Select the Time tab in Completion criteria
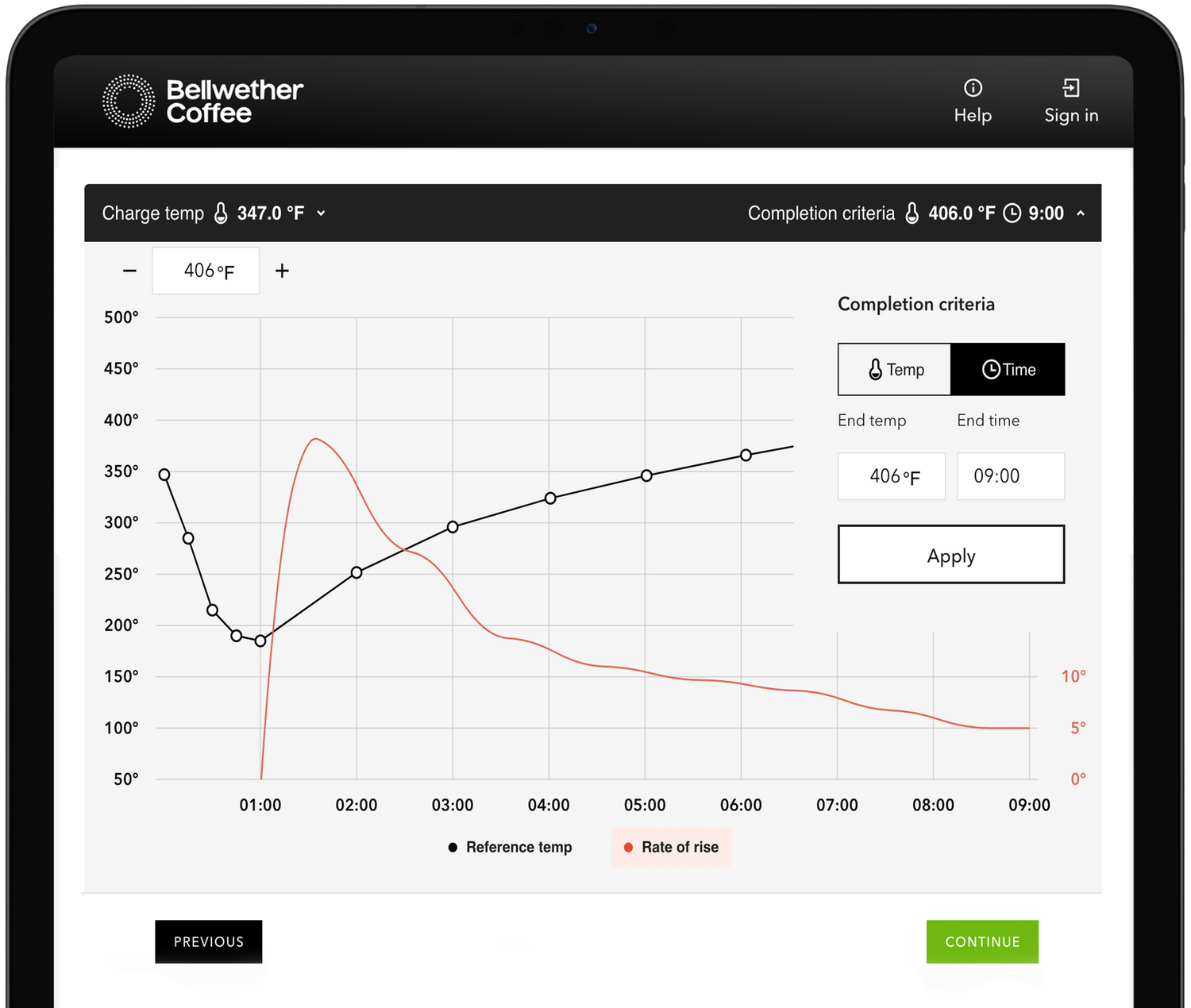The image size is (1191, 1008). [x=1008, y=369]
